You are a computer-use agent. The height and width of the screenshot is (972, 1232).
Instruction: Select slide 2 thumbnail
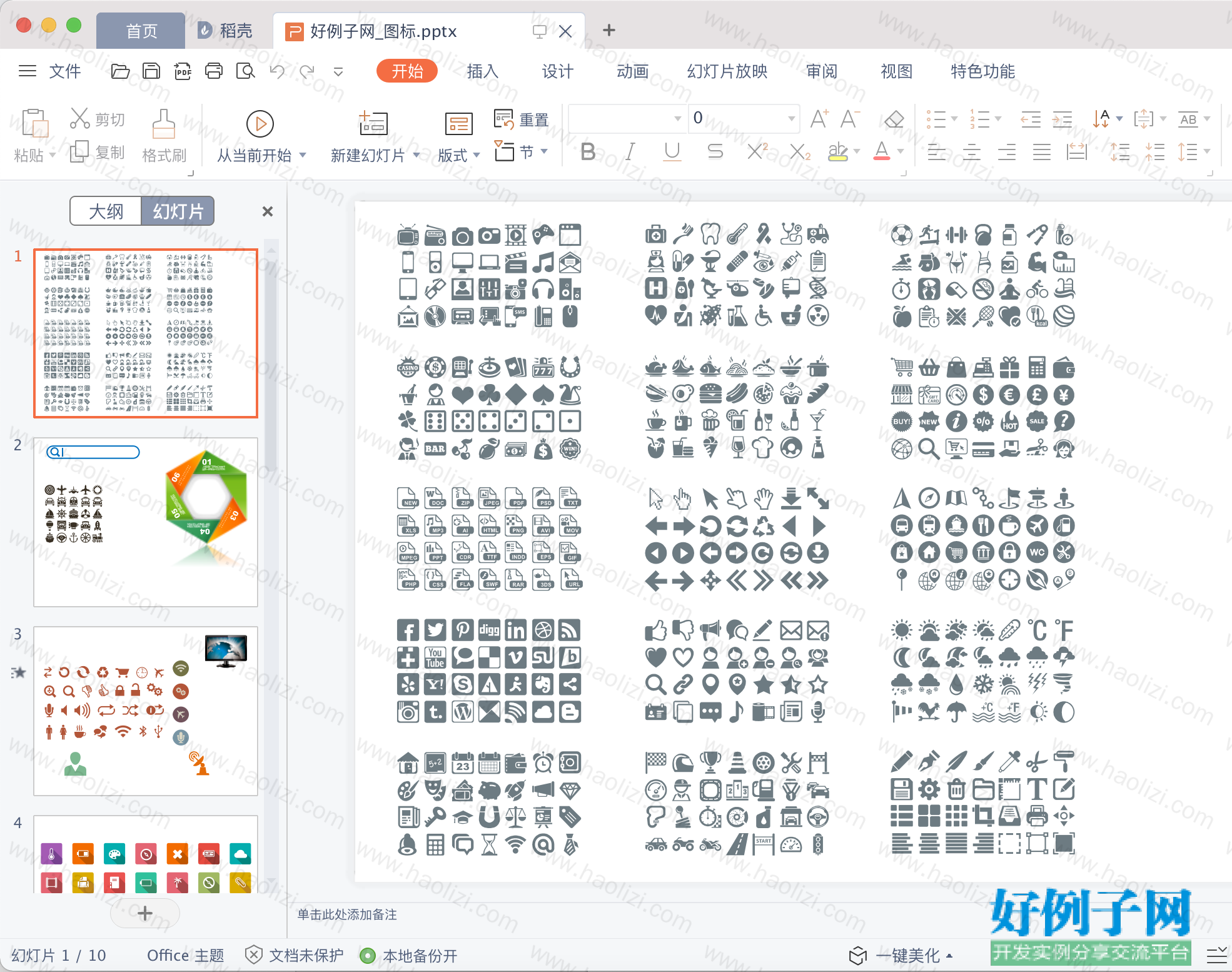tap(146, 522)
